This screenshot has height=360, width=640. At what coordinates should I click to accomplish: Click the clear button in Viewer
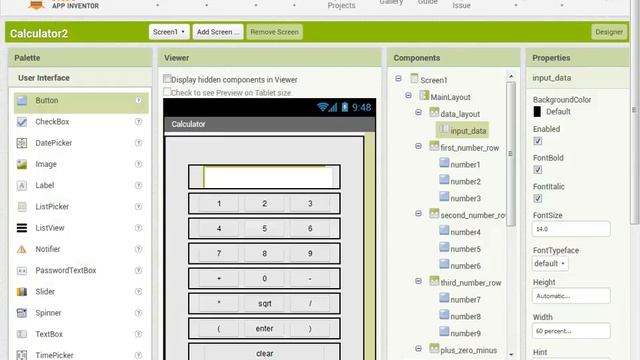[x=264, y=353]
